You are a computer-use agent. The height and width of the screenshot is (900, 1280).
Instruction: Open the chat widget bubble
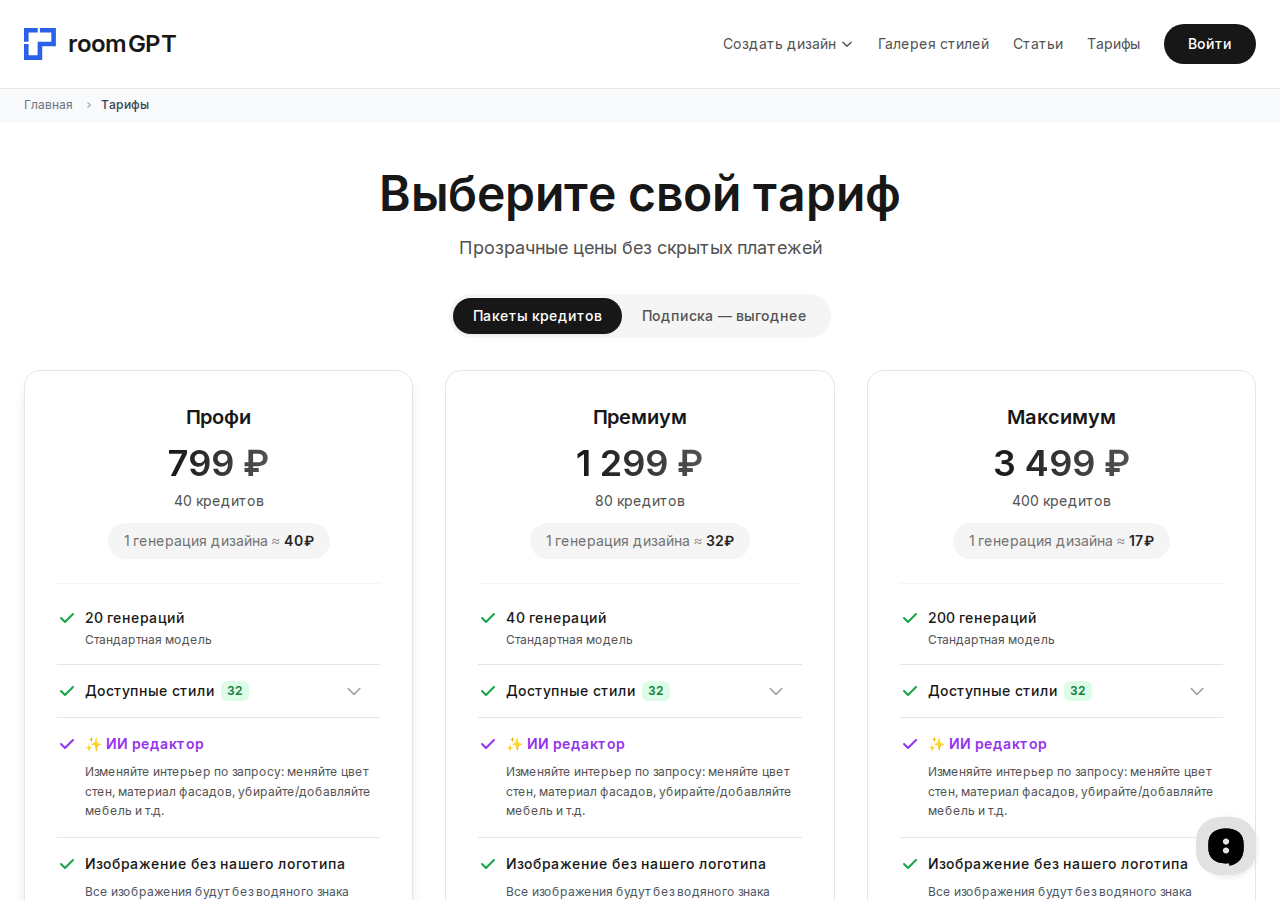tap(1226, 846)
